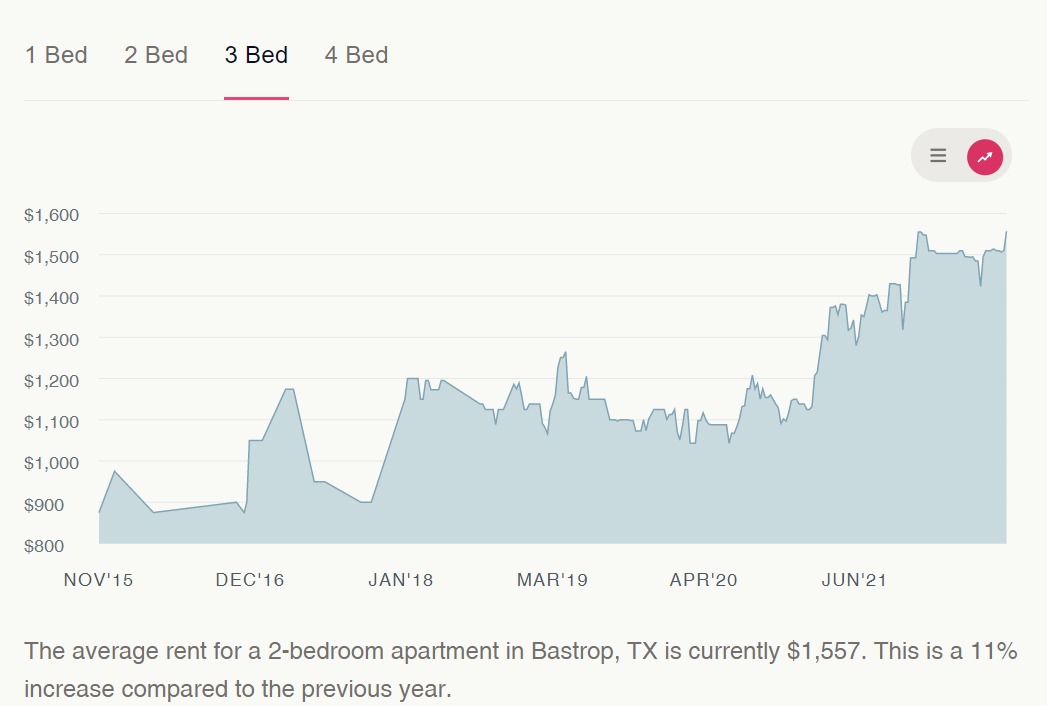Image resolution: width=1047 pixels, height=706 pixels.
Task: Click the JAN'18 x-axis label
Action: coord(401,580)
